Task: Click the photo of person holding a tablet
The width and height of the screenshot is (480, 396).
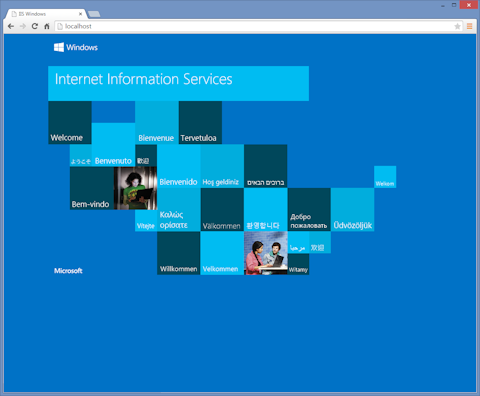Action: [135, 188]
